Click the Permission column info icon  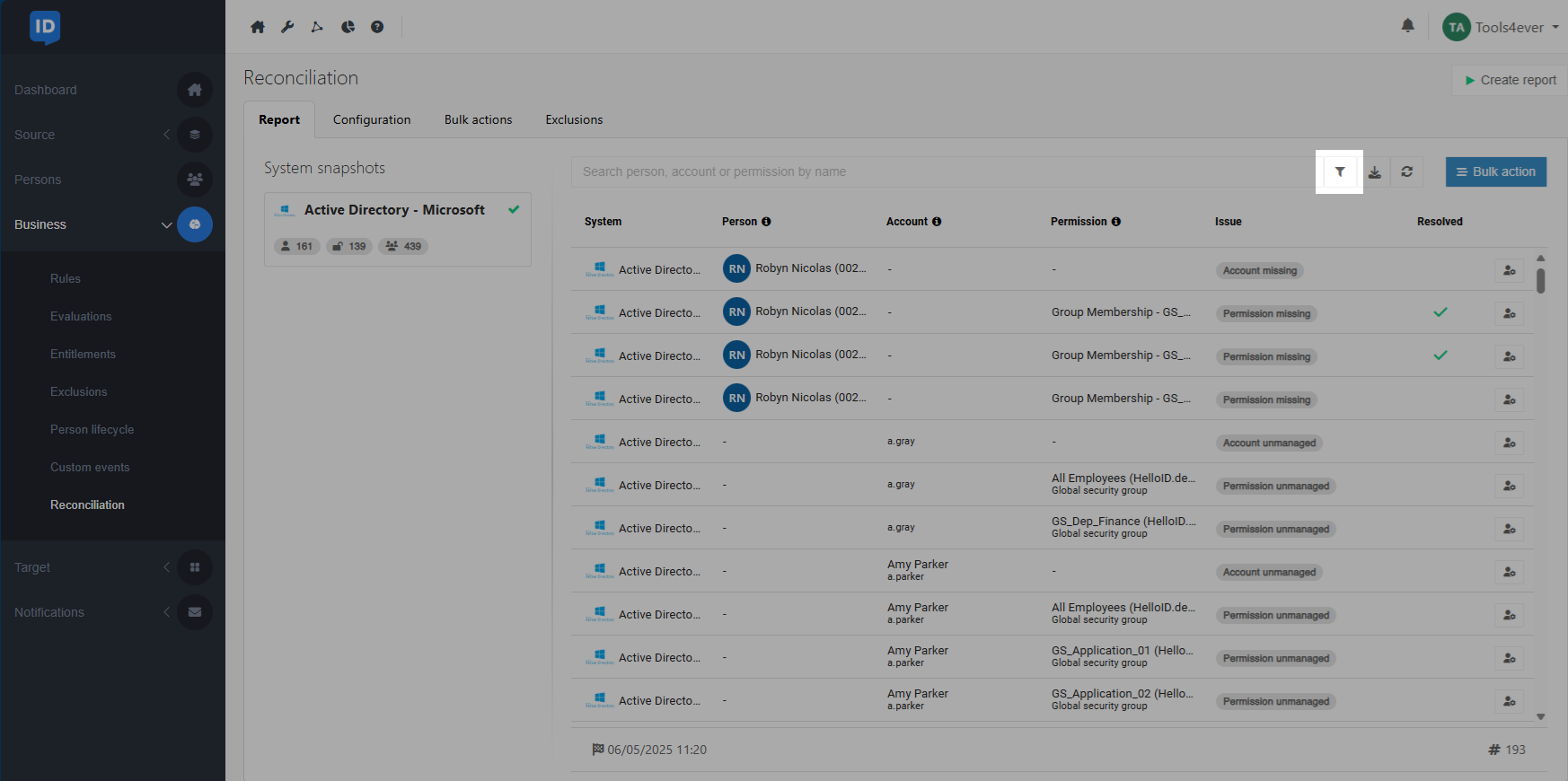pyautogui.click(x=1116, y=222)
